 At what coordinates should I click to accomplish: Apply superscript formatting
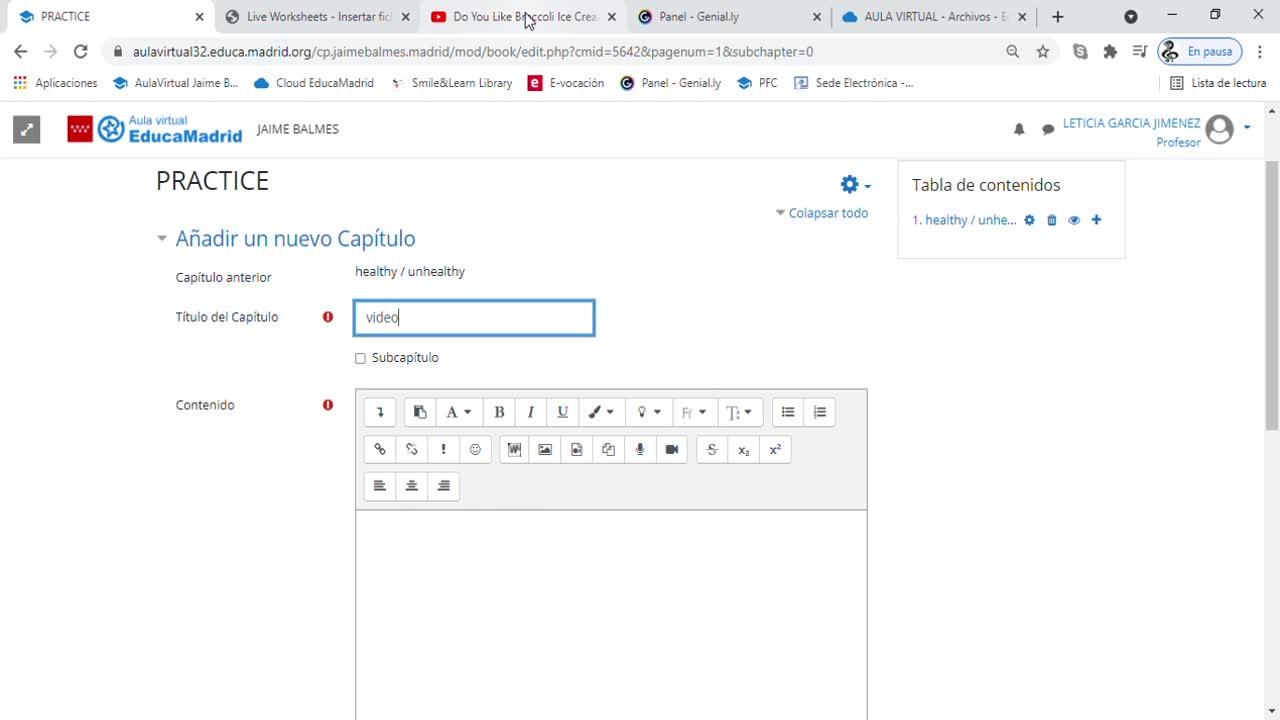point(775,449)
